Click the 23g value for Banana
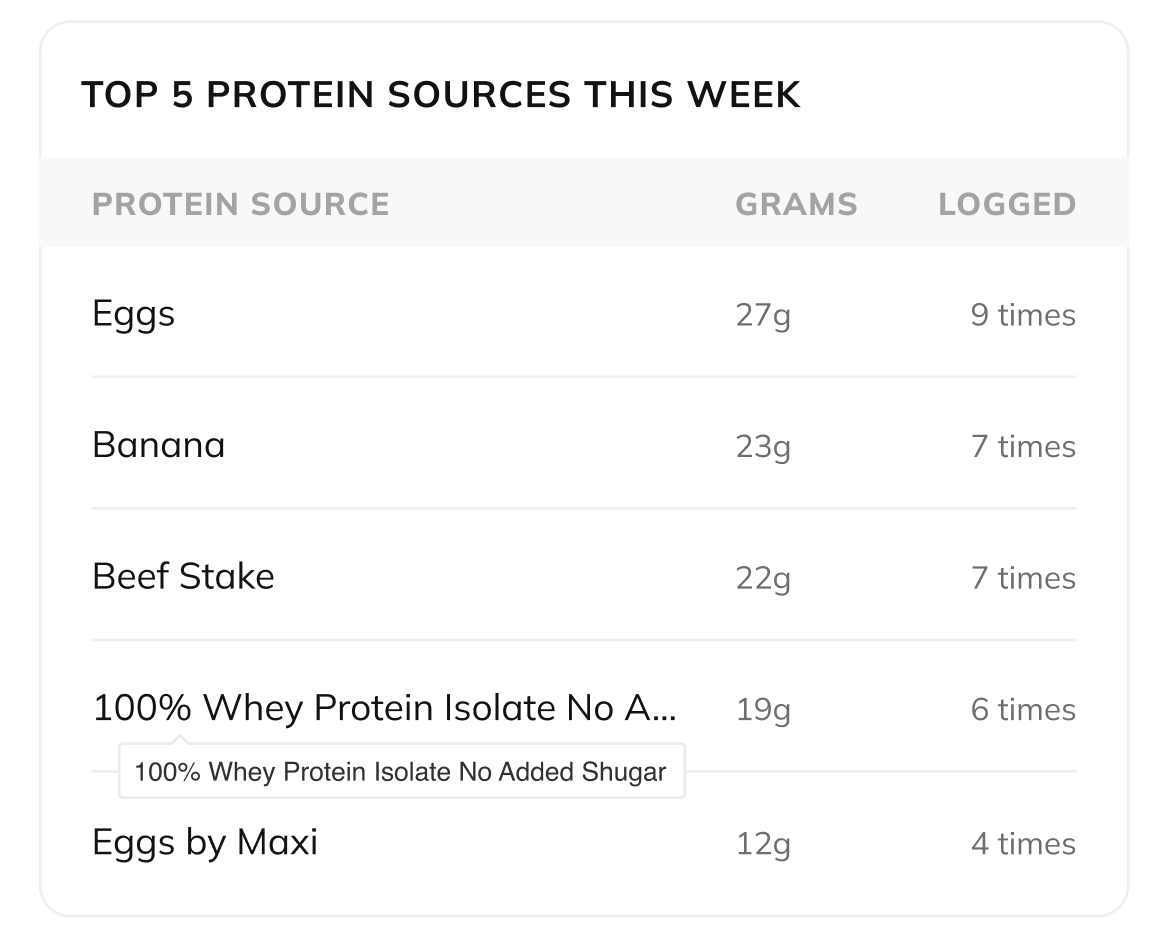 (x=763, y=447)
